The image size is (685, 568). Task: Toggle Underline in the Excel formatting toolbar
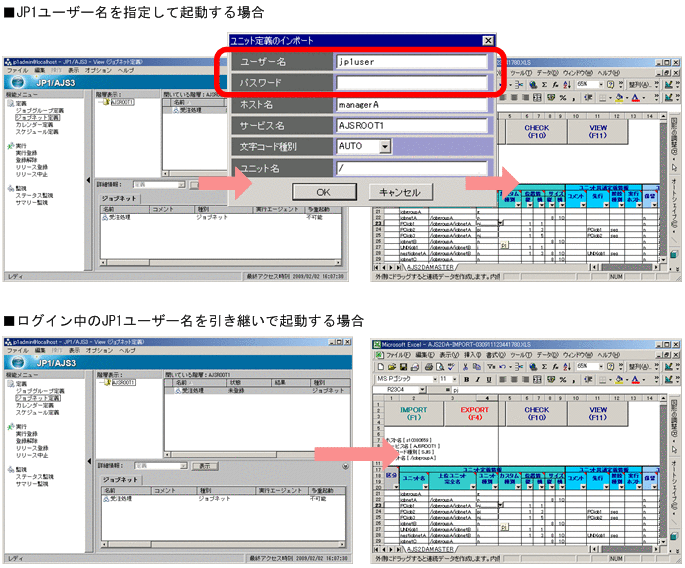pyautogui.click(x=489, y=379)
